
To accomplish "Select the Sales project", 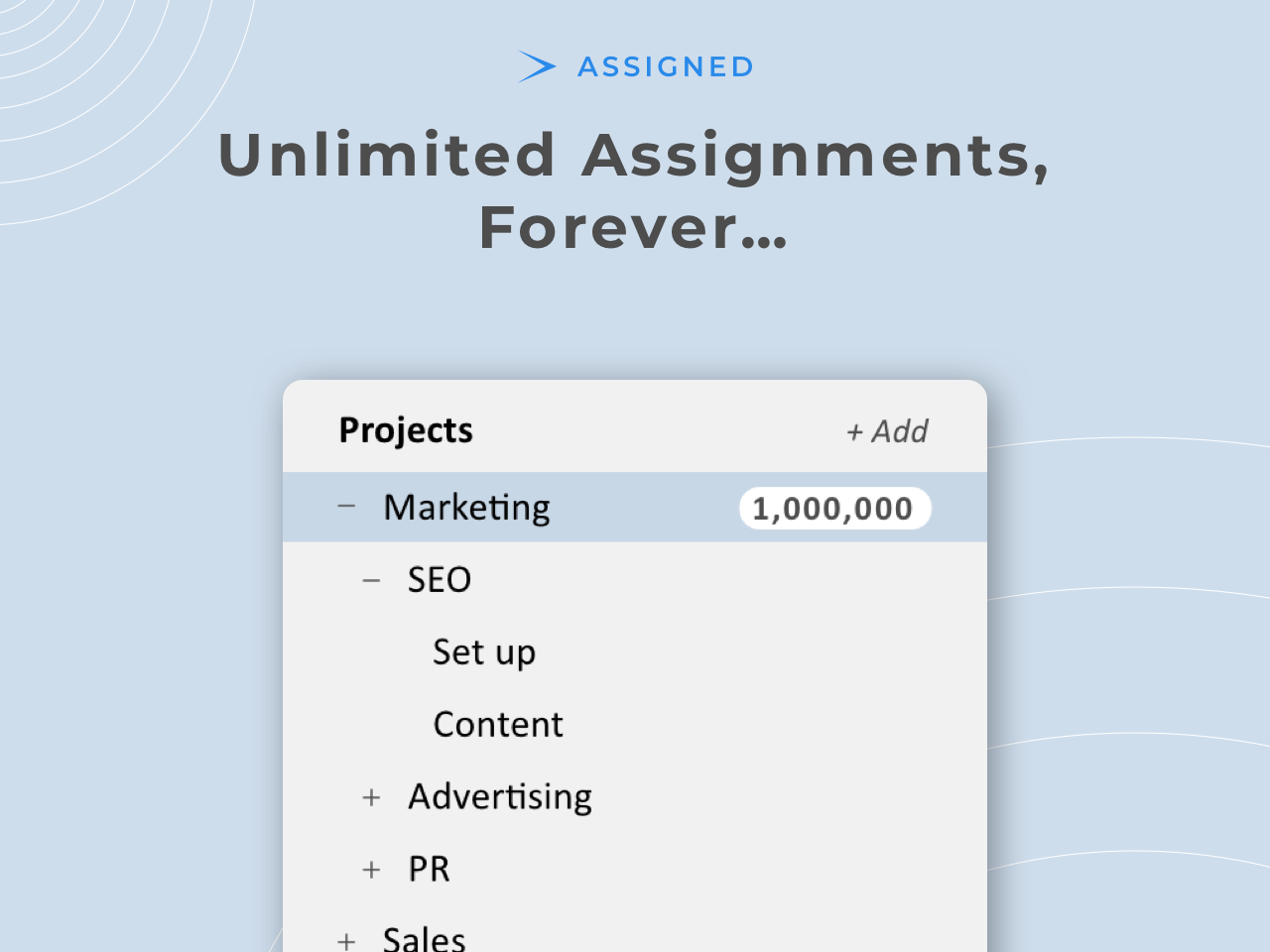I will [x=425, y=938].
